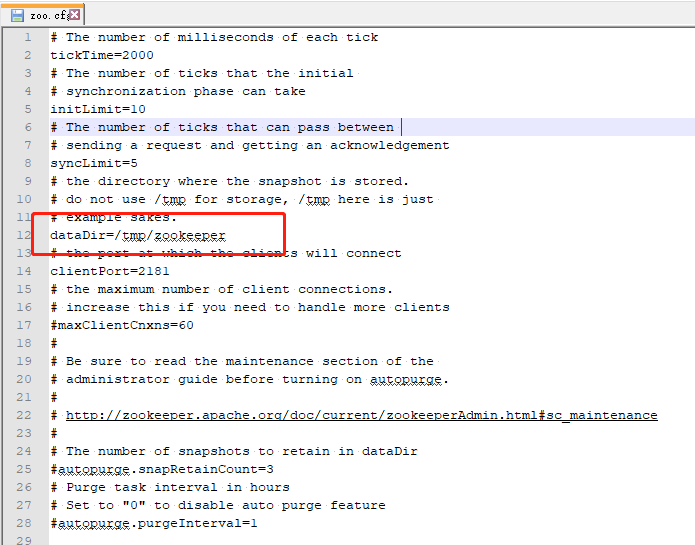Screen dimensions: 695x545
Task: Click comment 'The number of snapshots to retain in dataDir'
Action: point(242,452)
